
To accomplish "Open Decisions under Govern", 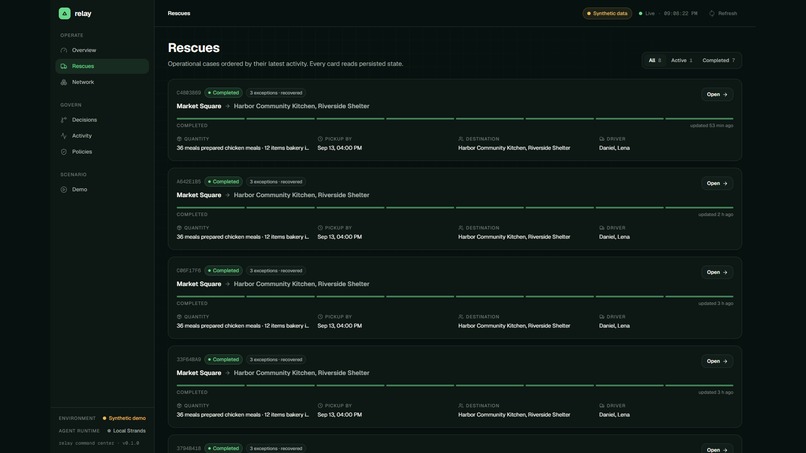I will pos(102,120).
